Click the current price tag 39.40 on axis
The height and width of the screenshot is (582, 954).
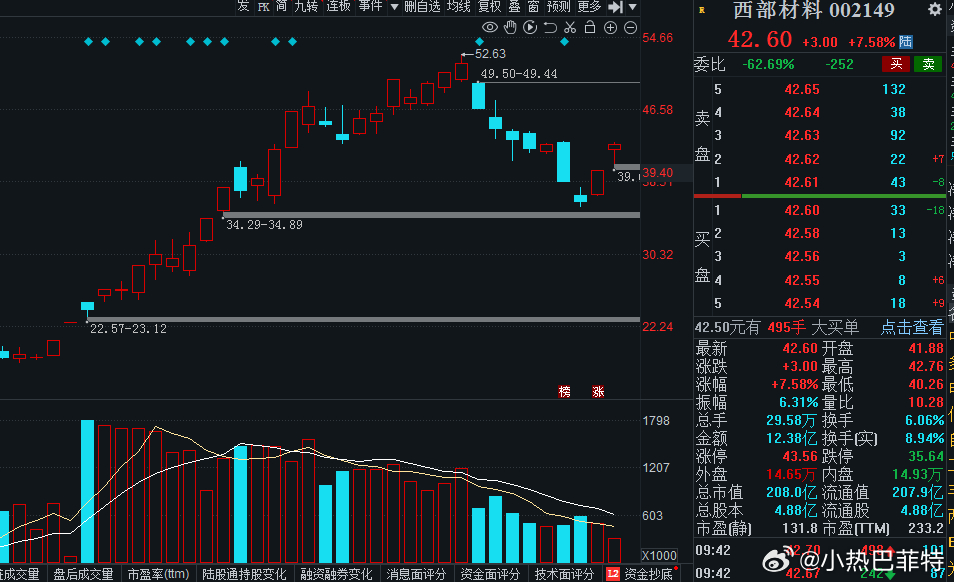(x=658, y=173)
